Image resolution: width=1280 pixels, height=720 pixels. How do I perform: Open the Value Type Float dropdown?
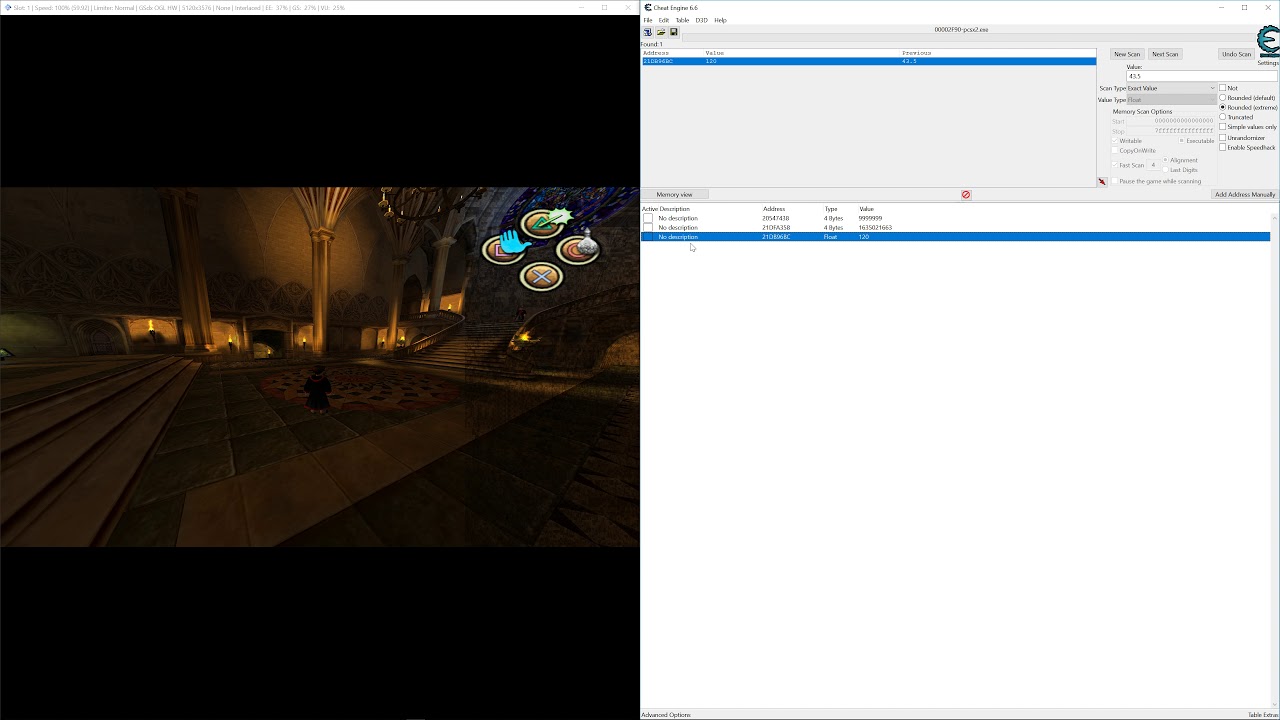point(1171,100)
